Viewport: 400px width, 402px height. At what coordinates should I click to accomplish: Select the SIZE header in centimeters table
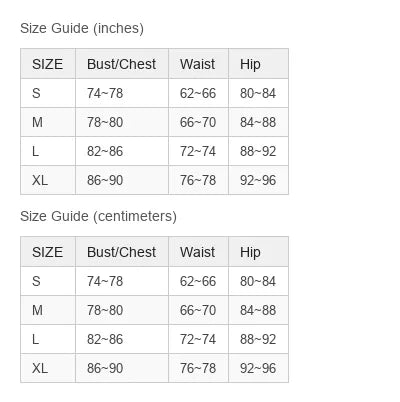[48, 252]
